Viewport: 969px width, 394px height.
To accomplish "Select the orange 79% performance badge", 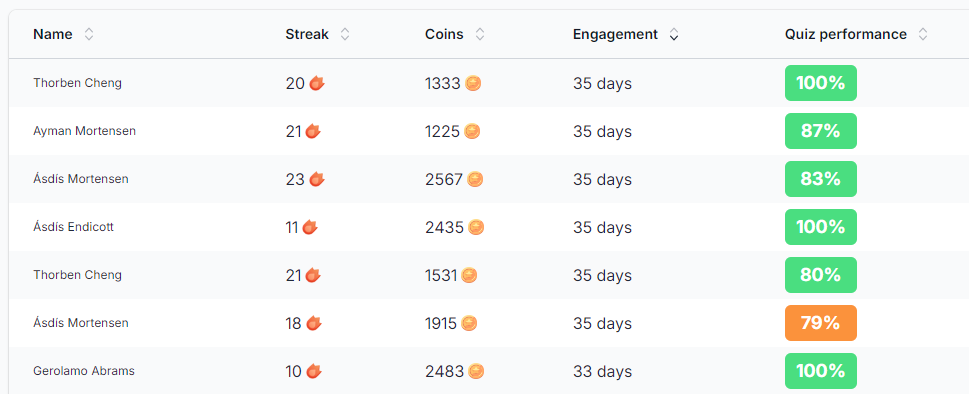I will click(821, 323).
